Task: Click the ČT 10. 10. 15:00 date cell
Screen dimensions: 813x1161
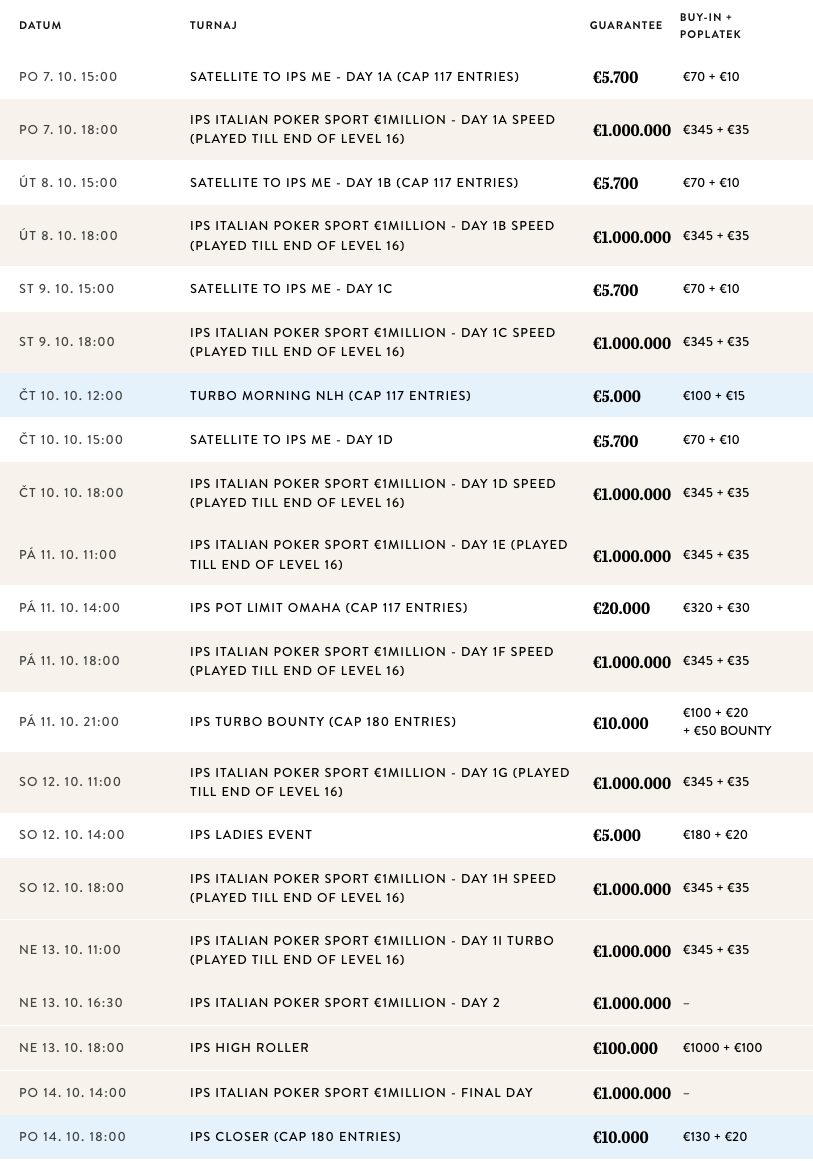Action: pyautogui.click(x=71, y=440)
